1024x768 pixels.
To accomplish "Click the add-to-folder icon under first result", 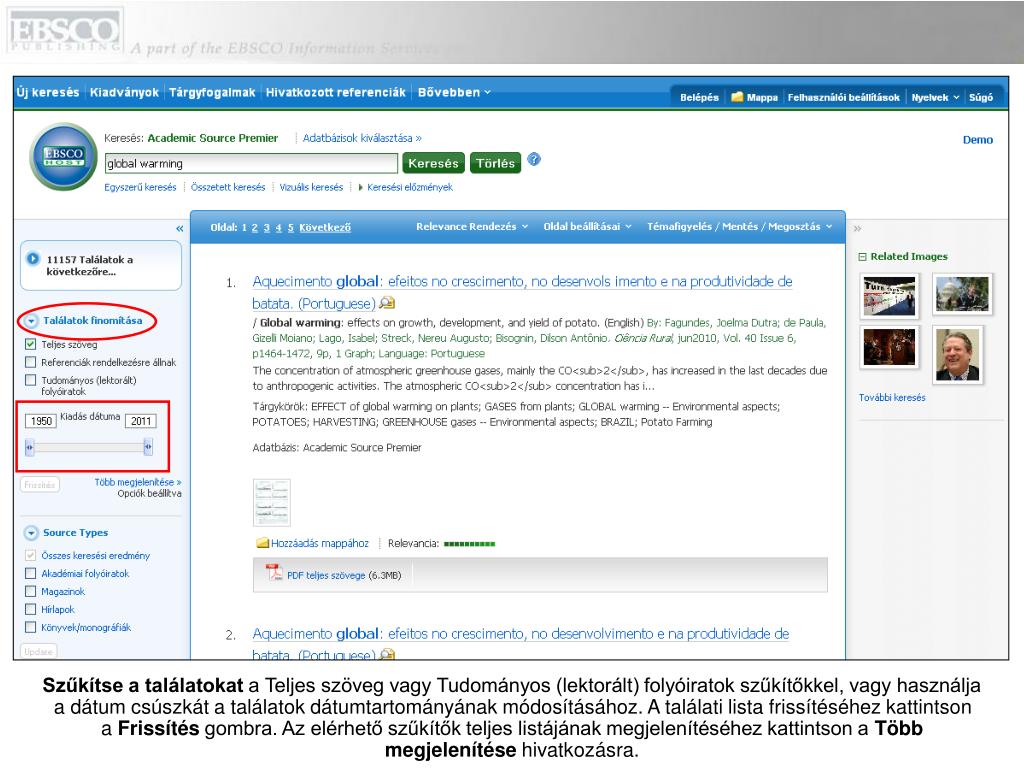I will (x=263, y=543).
